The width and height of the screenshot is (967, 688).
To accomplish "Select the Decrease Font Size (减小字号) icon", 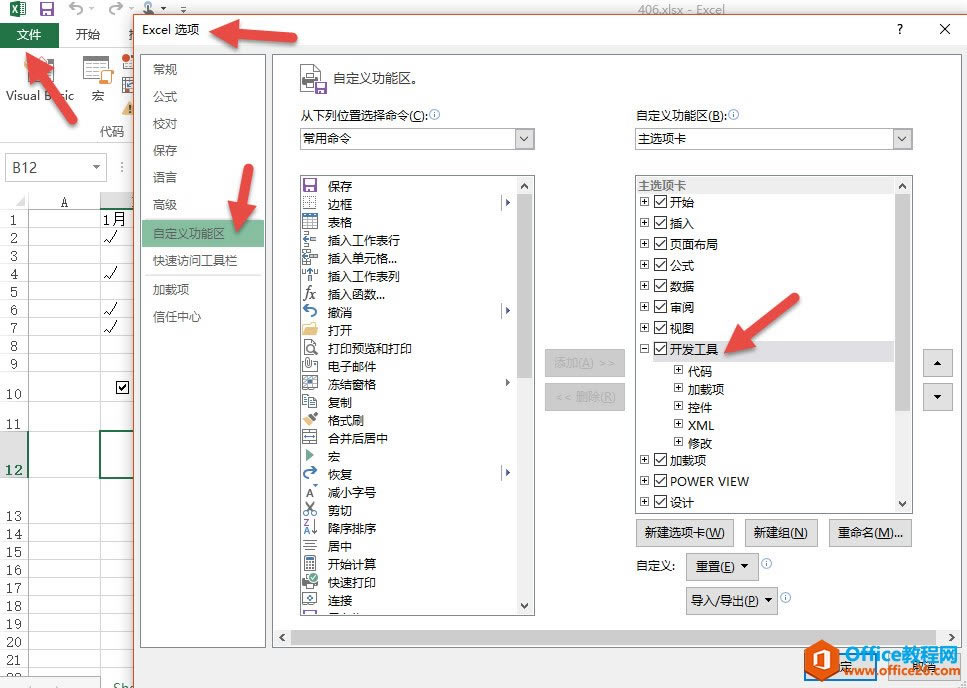I will (310, 492).
